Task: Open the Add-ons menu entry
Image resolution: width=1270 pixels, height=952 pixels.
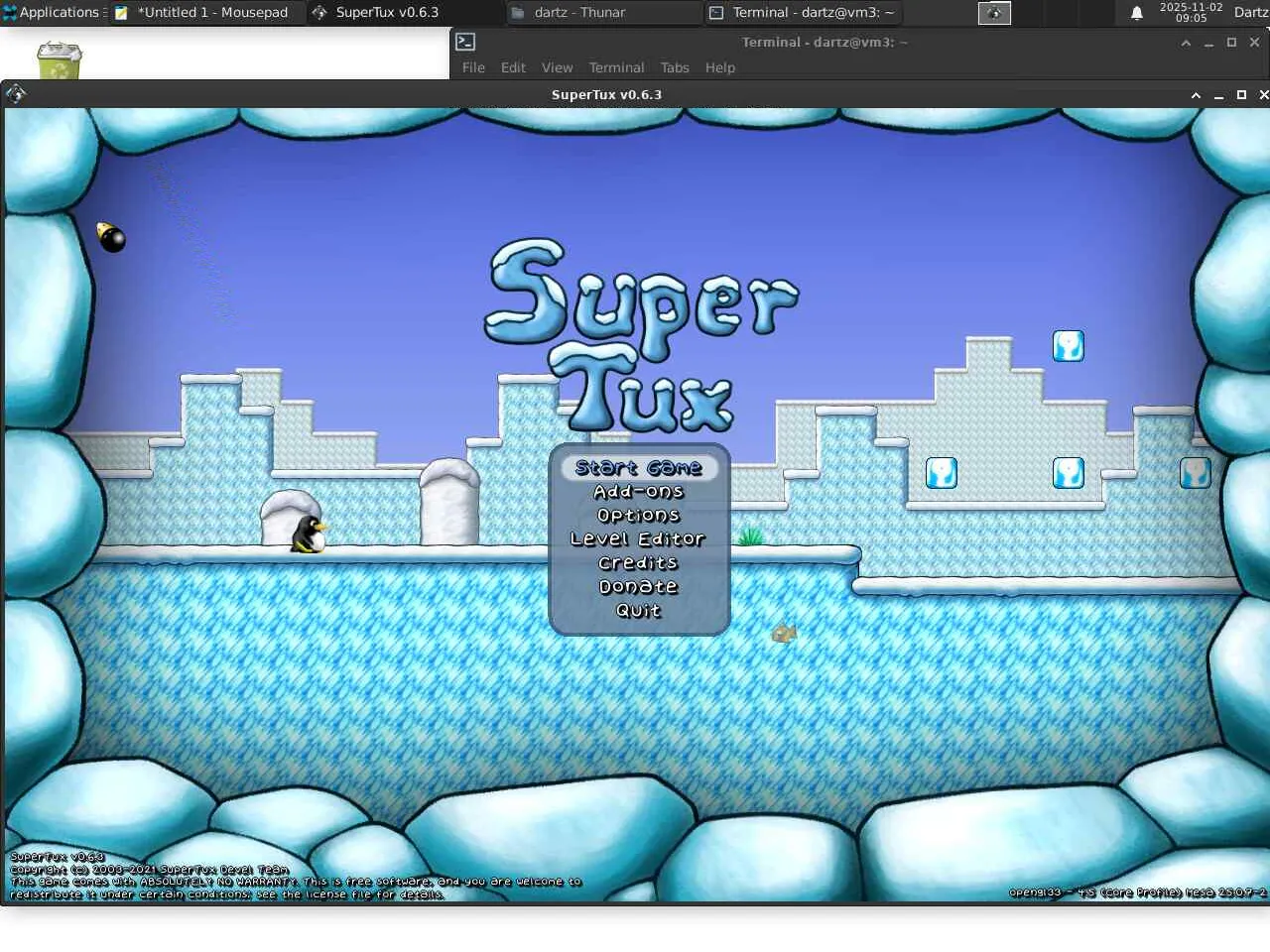Action: click(638, 491)
